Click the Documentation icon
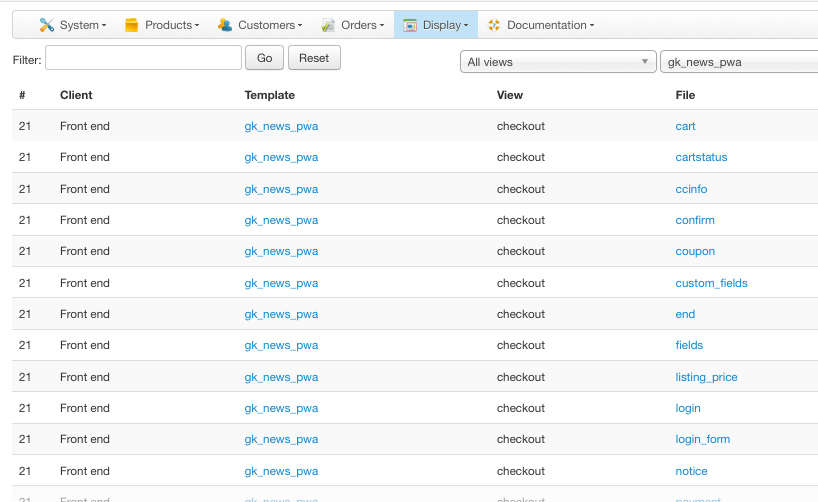 pos(494,25)
